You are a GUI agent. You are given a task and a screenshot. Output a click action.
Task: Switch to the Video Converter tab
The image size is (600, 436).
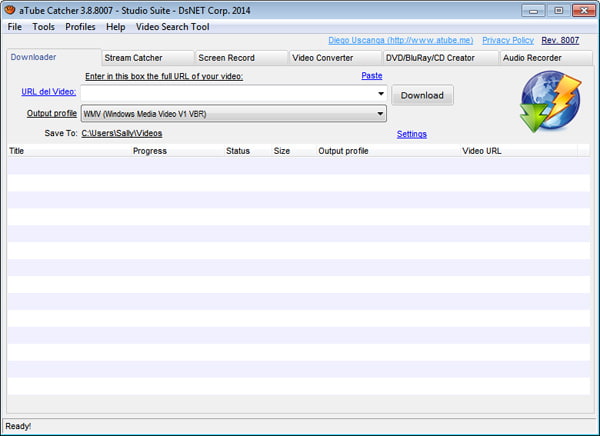tap(335, 58)
